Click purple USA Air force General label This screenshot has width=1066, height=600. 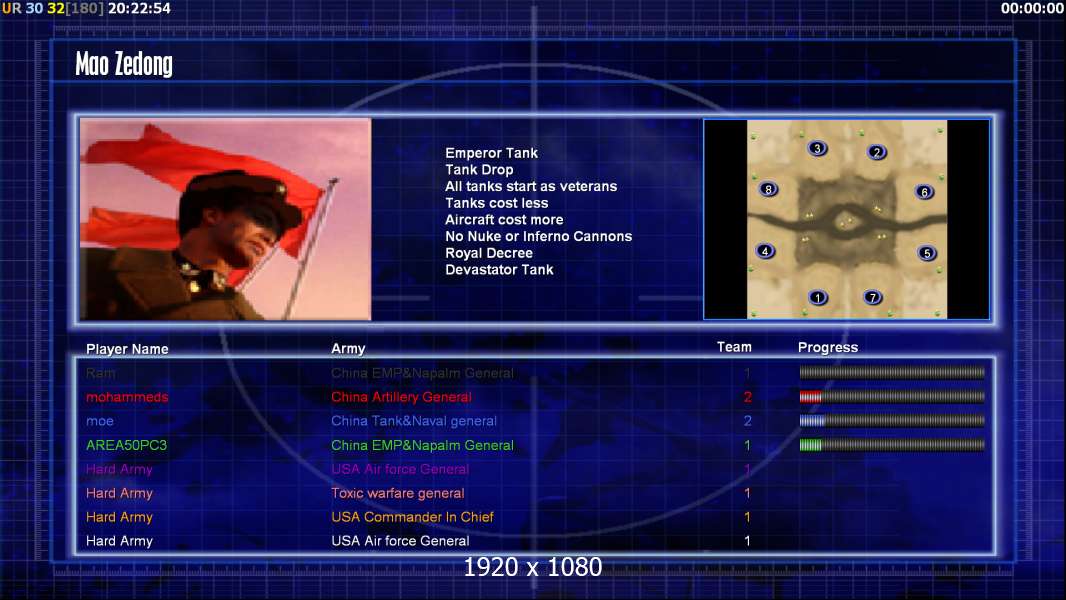point(400,470)
